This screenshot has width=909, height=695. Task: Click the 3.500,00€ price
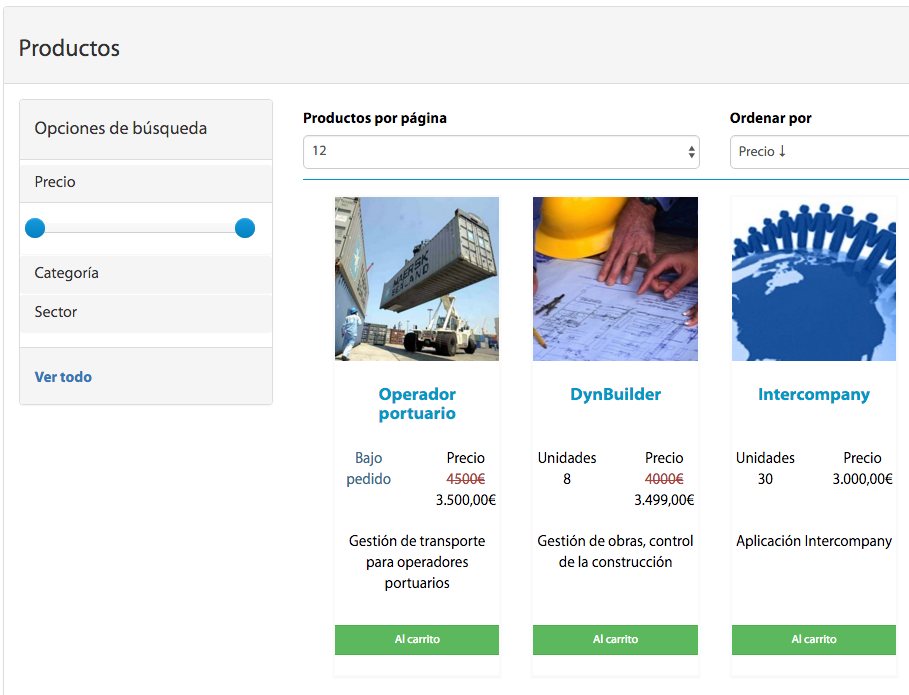click(466, 500)
